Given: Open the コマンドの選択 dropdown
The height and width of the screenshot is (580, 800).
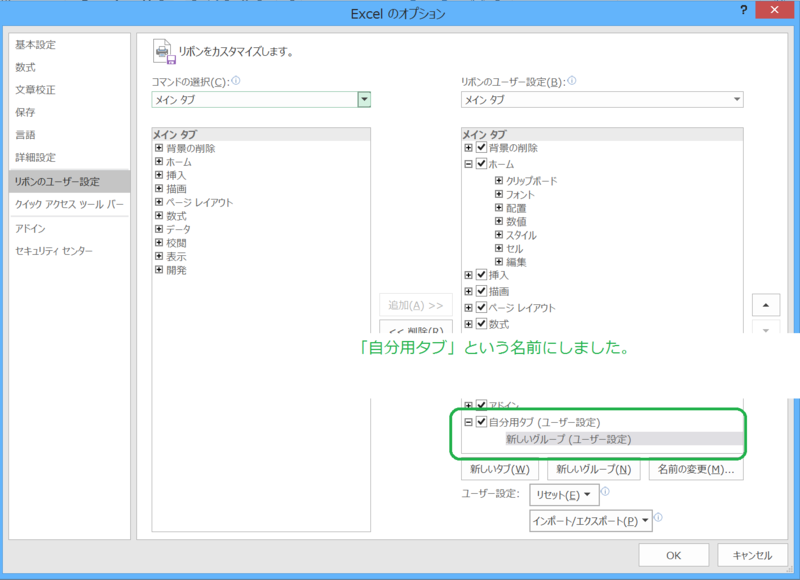Looking at the screenshot, I should click(364, 99).
